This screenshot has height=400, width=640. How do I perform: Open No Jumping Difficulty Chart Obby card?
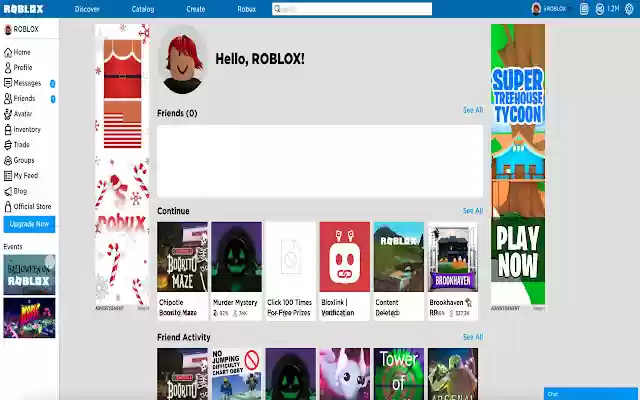pos(236,373)
